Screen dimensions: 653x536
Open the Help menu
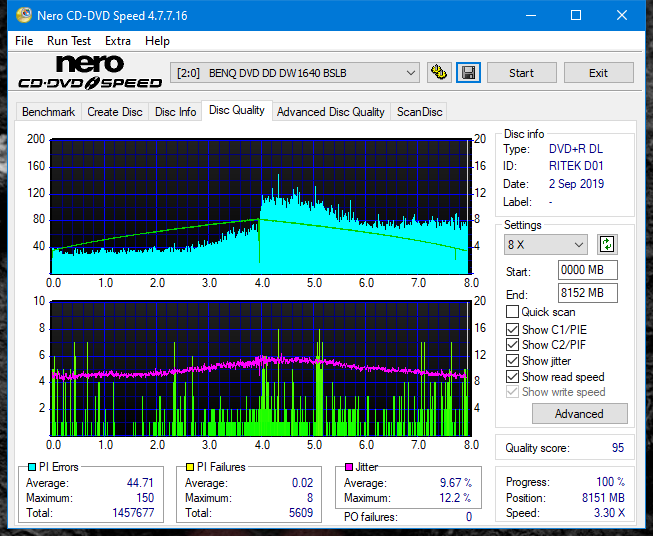(157, 41)
